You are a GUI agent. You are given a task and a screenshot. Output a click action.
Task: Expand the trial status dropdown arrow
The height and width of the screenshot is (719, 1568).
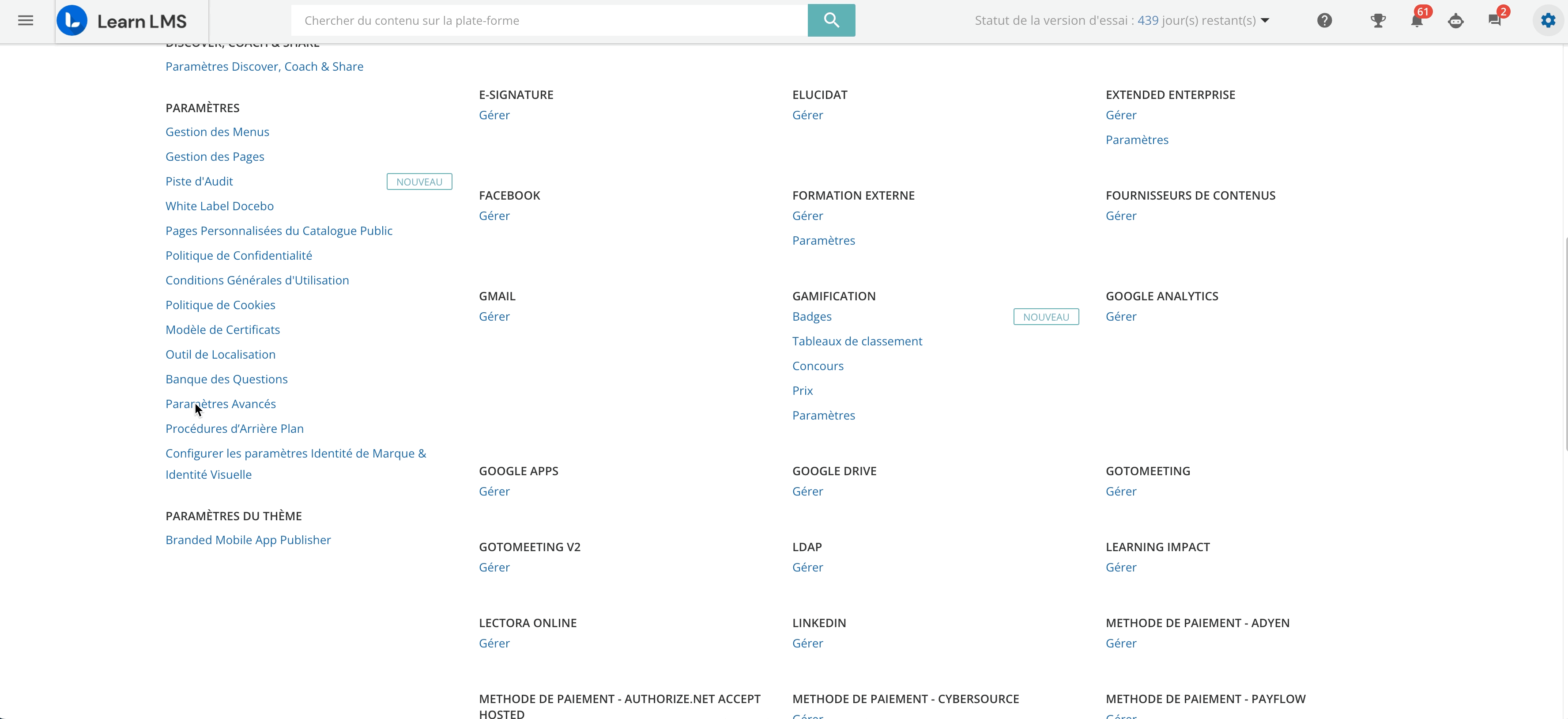pyautogui.click(x=1266, y=21)
